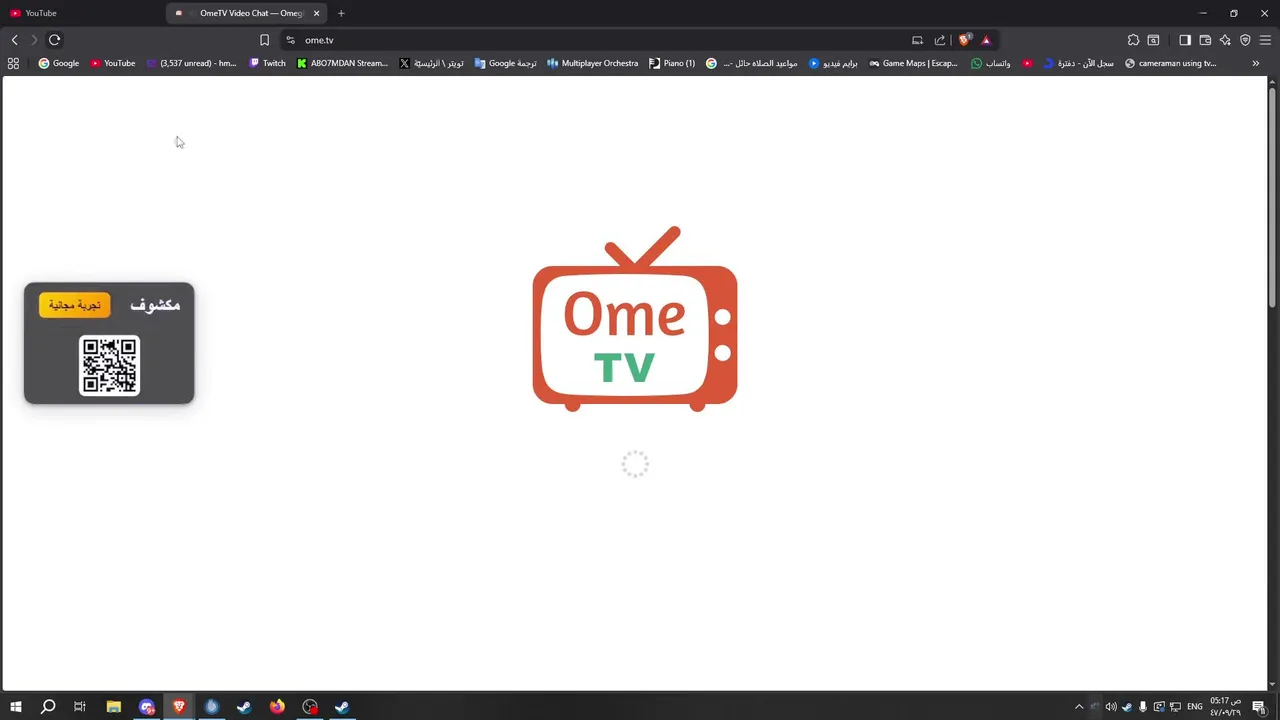
Task: Open the Game Maps | Escap... bookmark
Action: tap(913, 63)
